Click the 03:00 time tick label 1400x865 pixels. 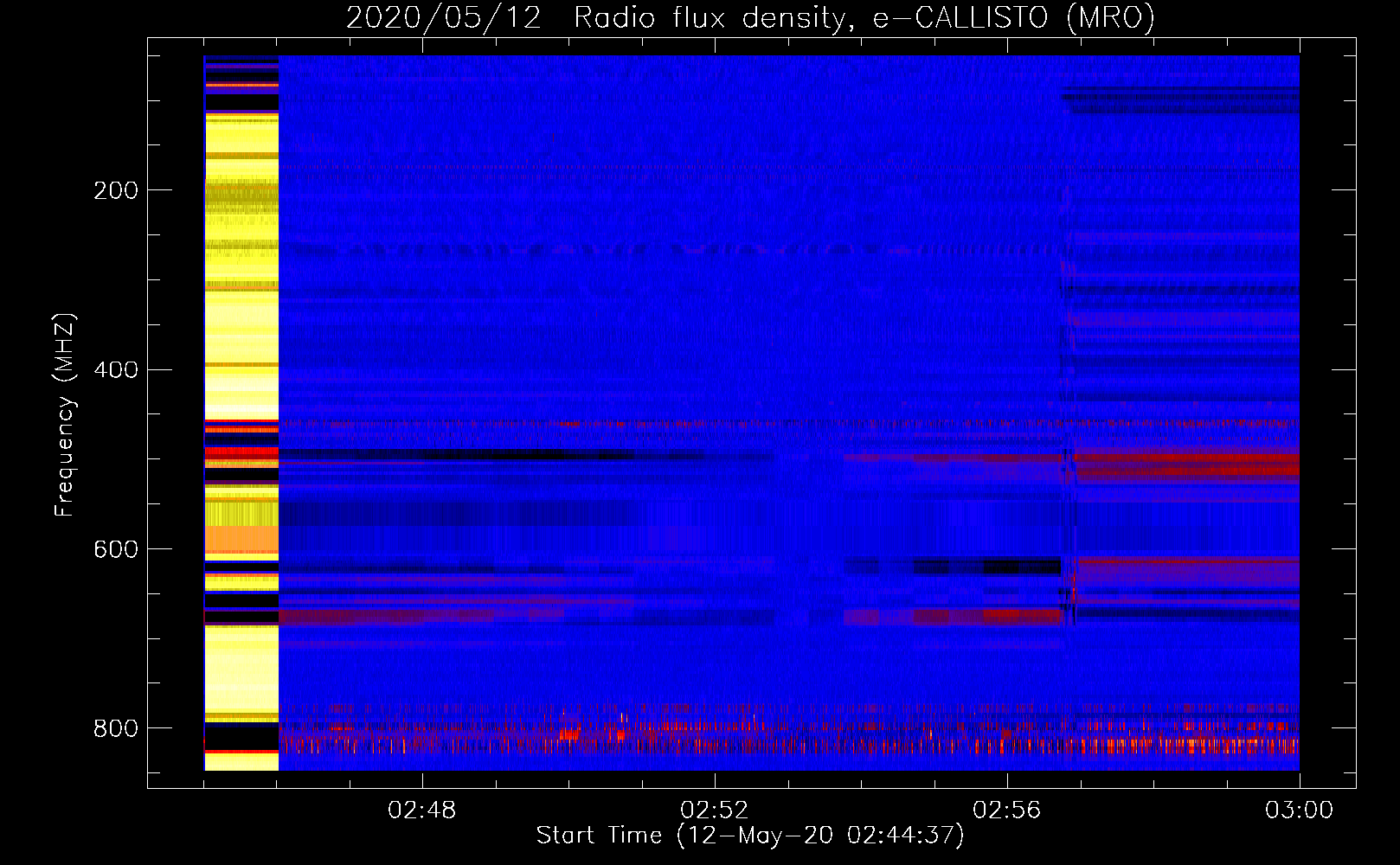(1300, 811)
